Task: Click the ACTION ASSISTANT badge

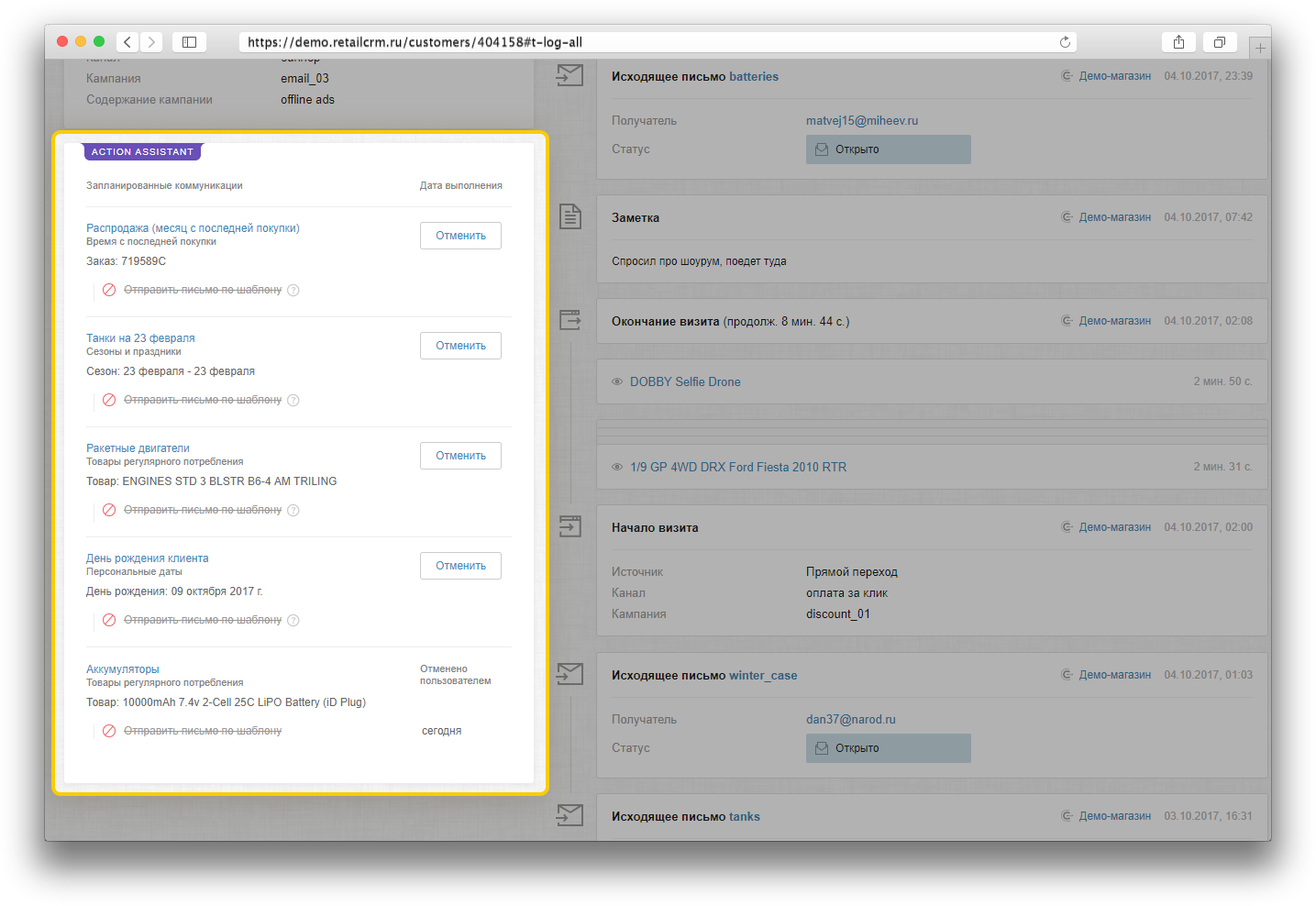Action: tap(142, 151)
